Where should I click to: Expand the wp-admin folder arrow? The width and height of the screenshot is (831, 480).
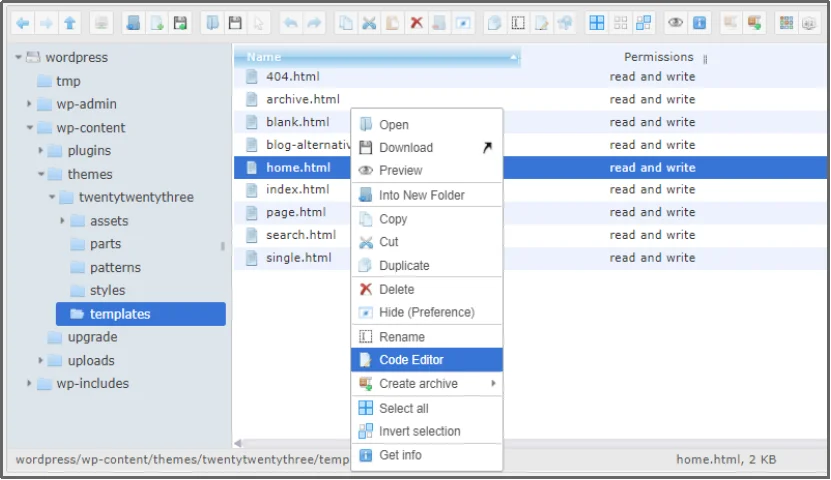[x=29, y=104]
